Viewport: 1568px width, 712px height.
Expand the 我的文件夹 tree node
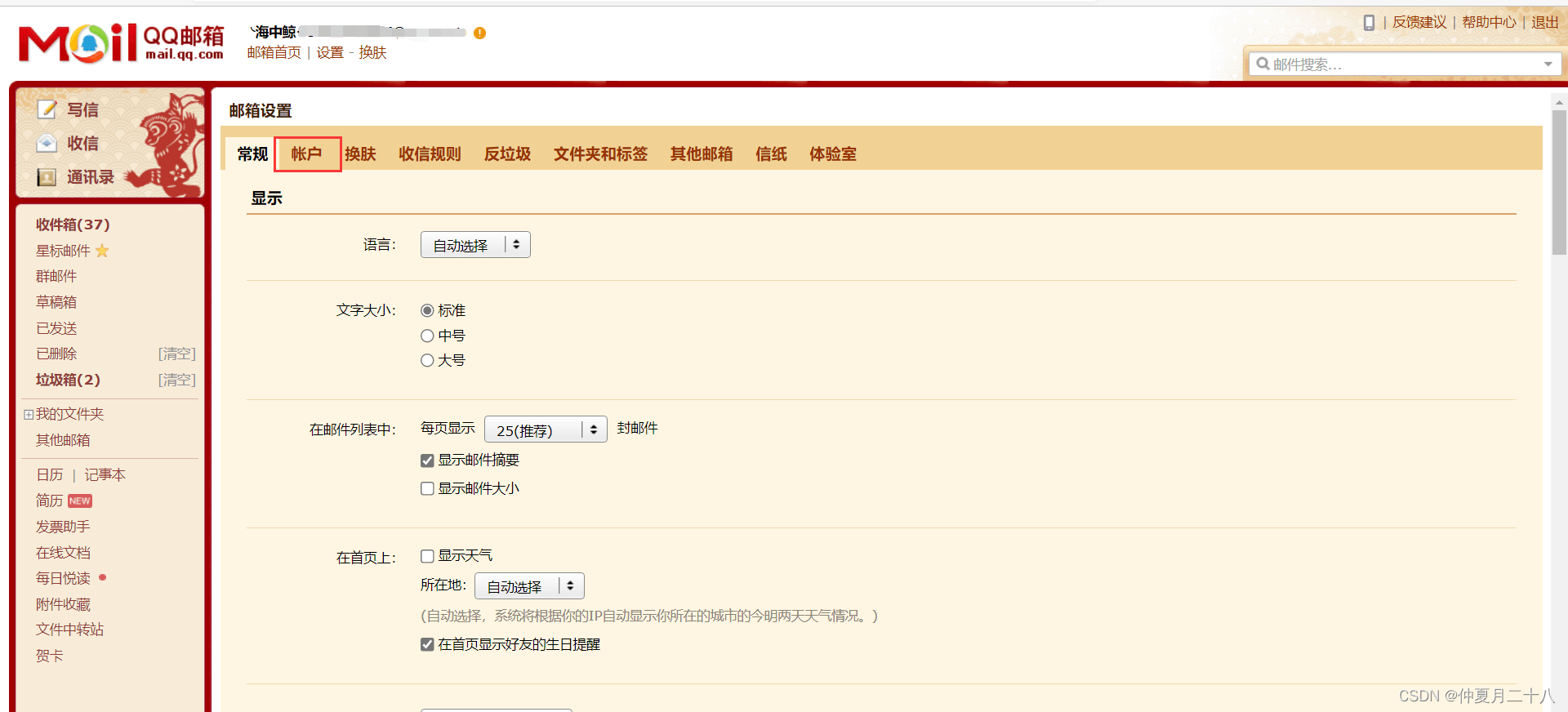tap(29, 415)
